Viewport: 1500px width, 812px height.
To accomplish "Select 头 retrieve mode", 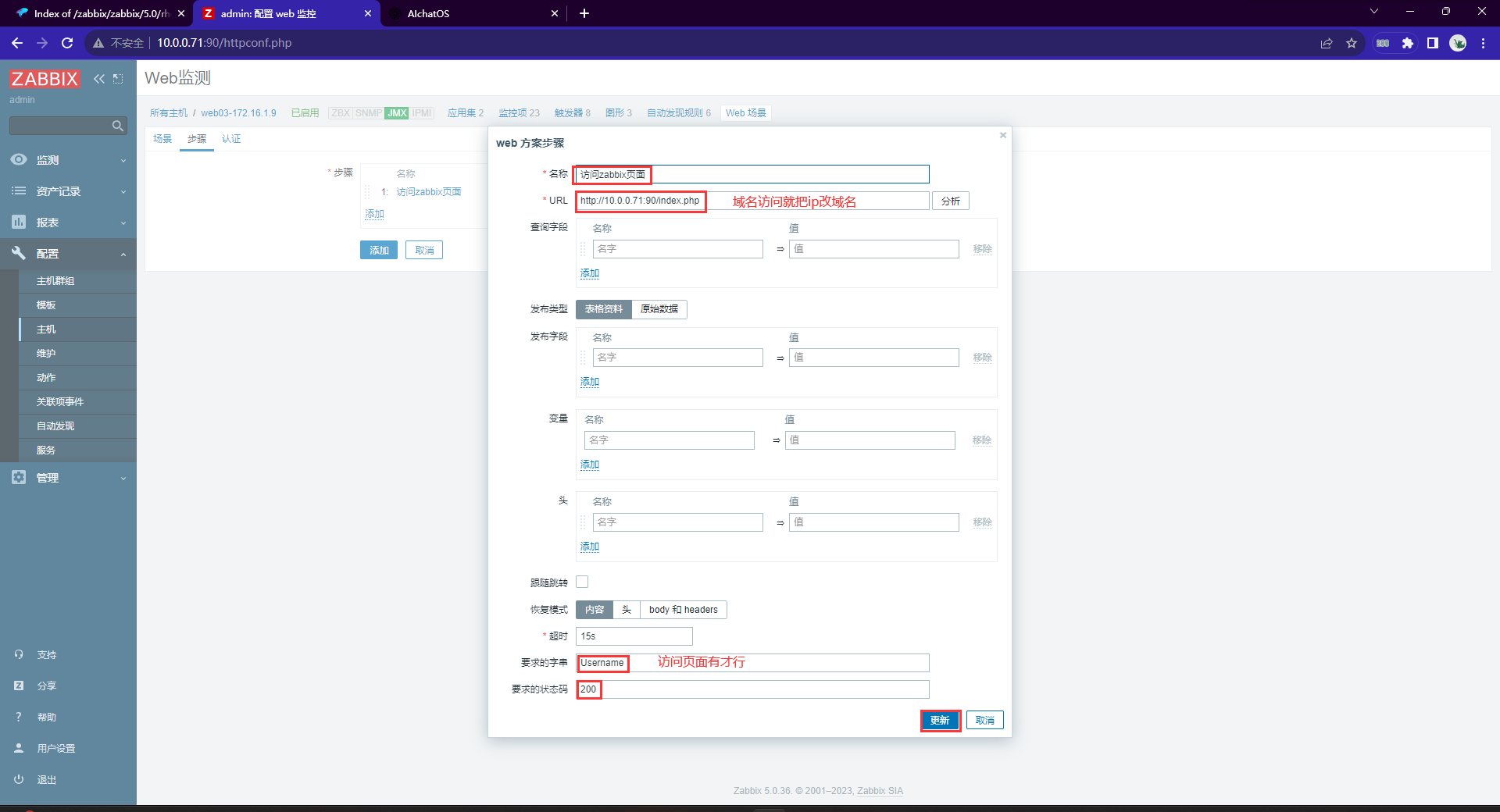I will click(x=627, y=610).
